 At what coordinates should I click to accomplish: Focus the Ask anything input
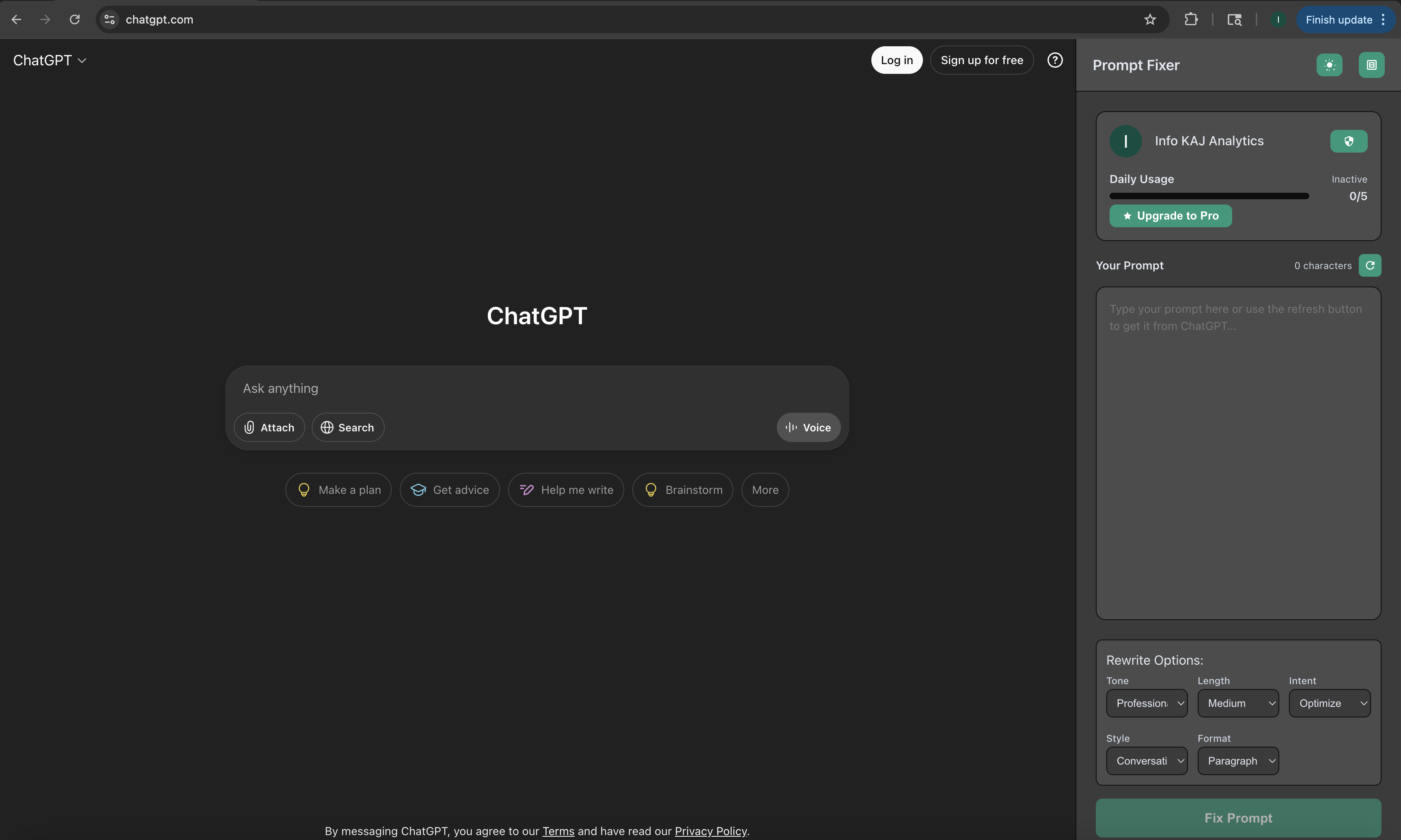537,388
